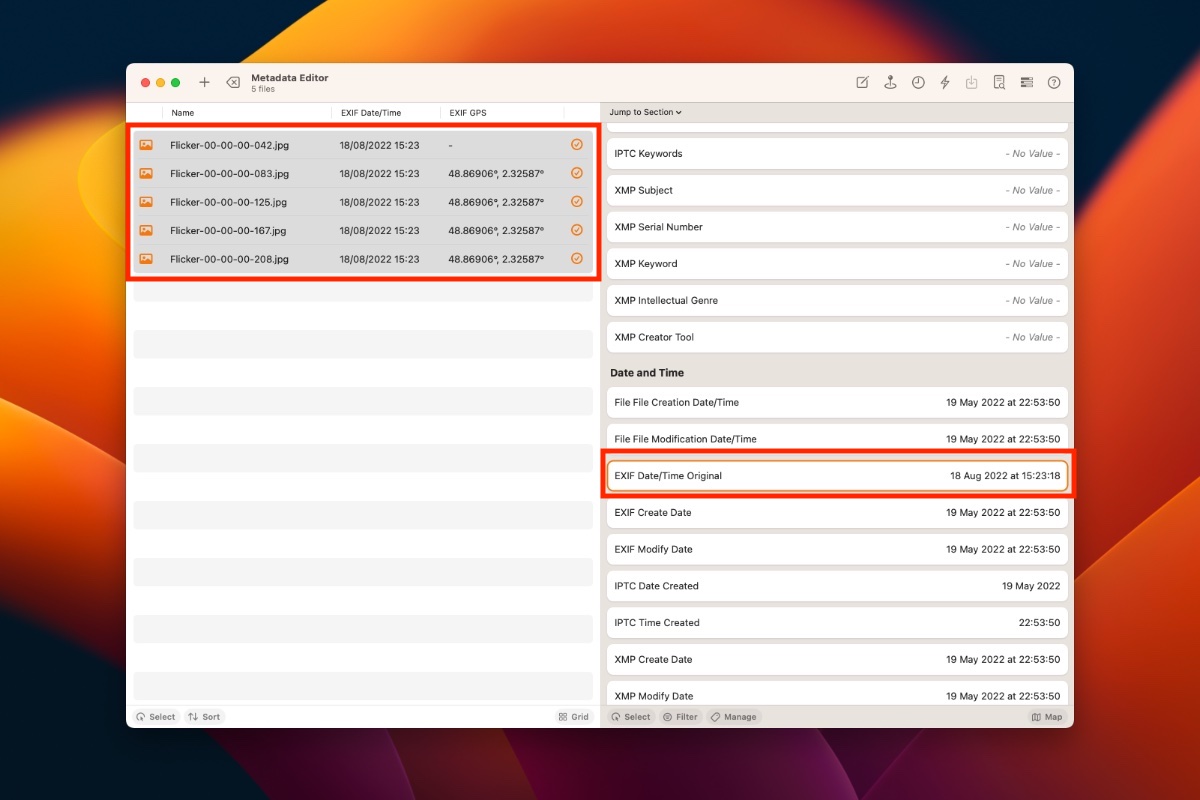Open the help question mark icon
Viewport: 1200px width, 800px height.
click(x=1053, y=83)
